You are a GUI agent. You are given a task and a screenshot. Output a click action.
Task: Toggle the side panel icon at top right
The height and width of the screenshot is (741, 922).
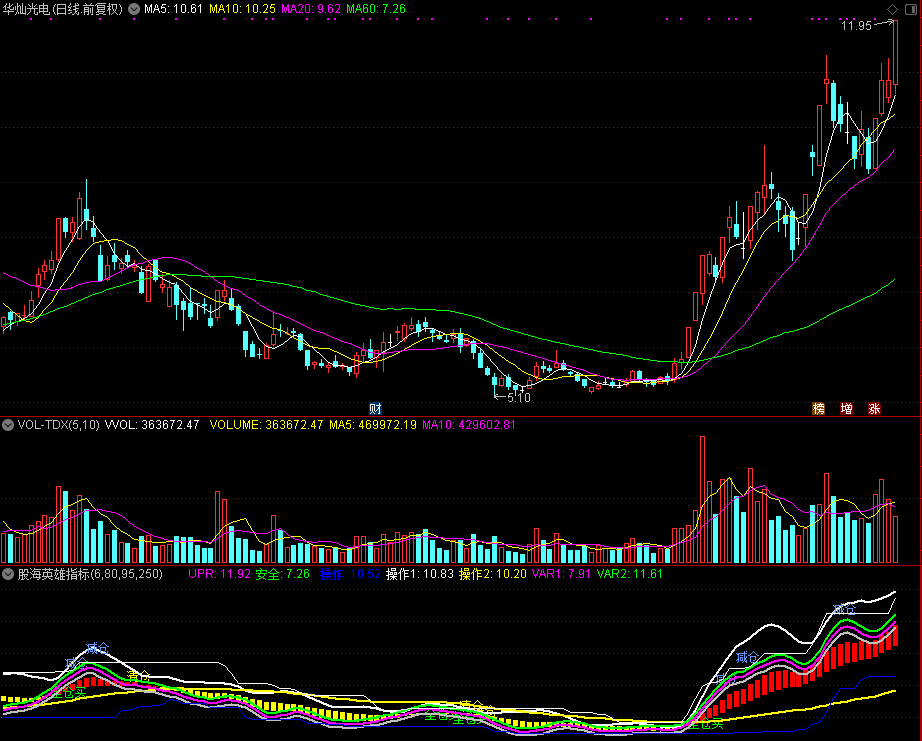[x=910, y=9]
